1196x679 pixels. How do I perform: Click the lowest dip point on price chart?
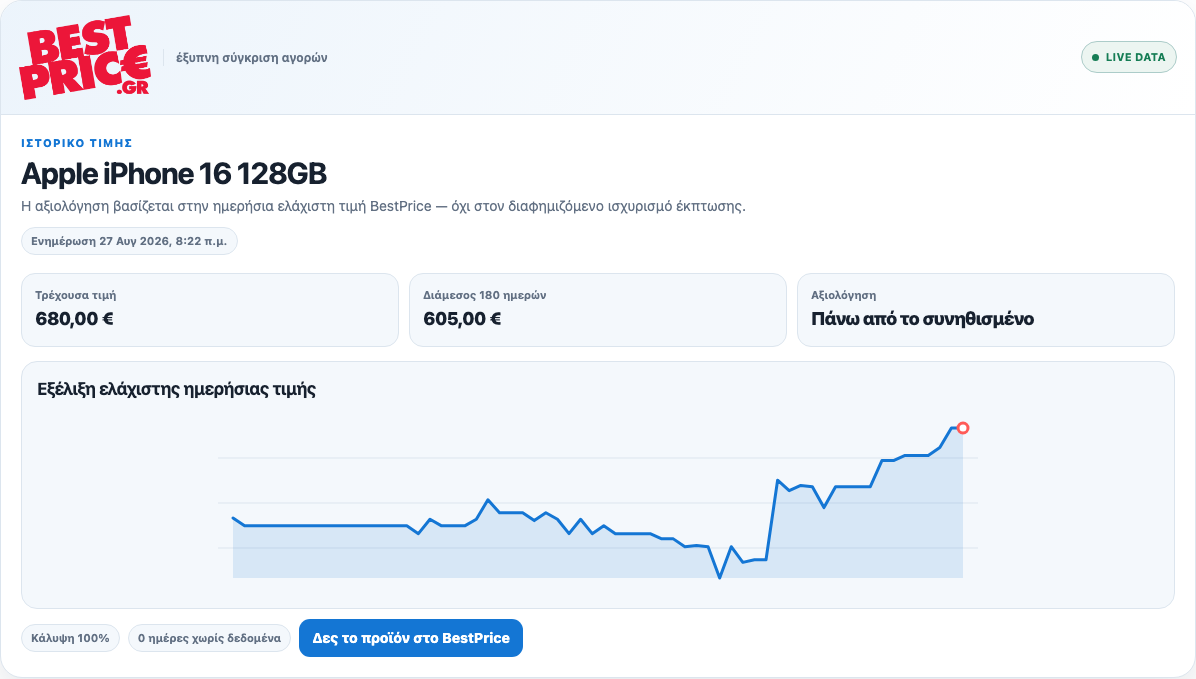click(719, 578)
